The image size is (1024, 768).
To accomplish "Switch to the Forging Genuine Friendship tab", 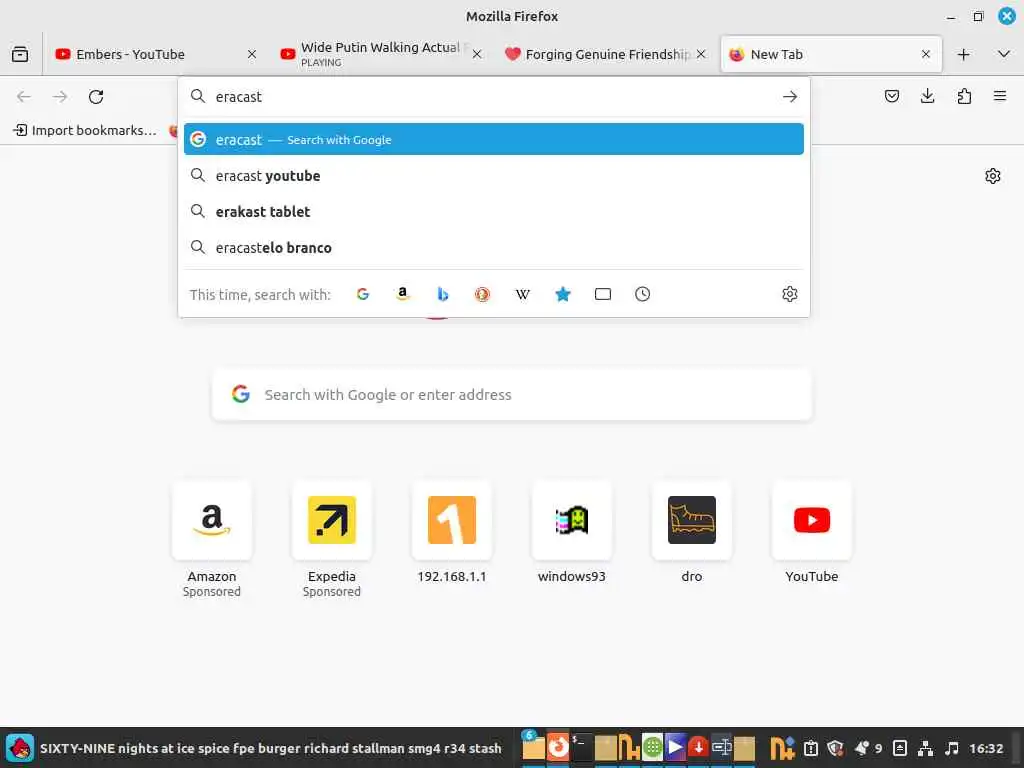I will [605, 54].
